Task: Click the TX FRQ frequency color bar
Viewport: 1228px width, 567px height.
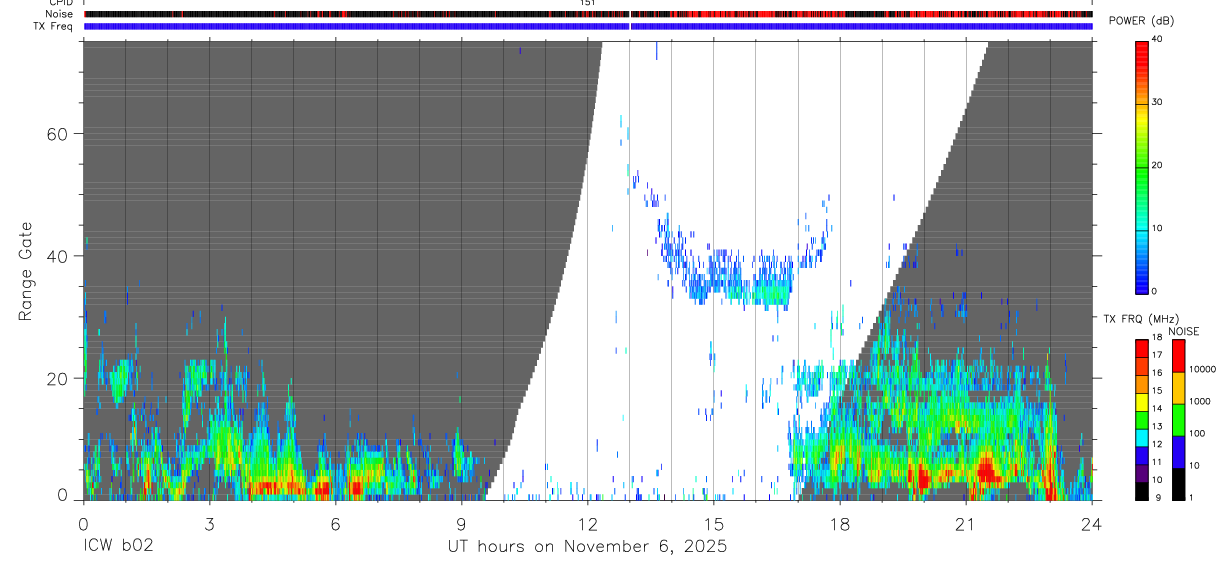Action: 1141,420
